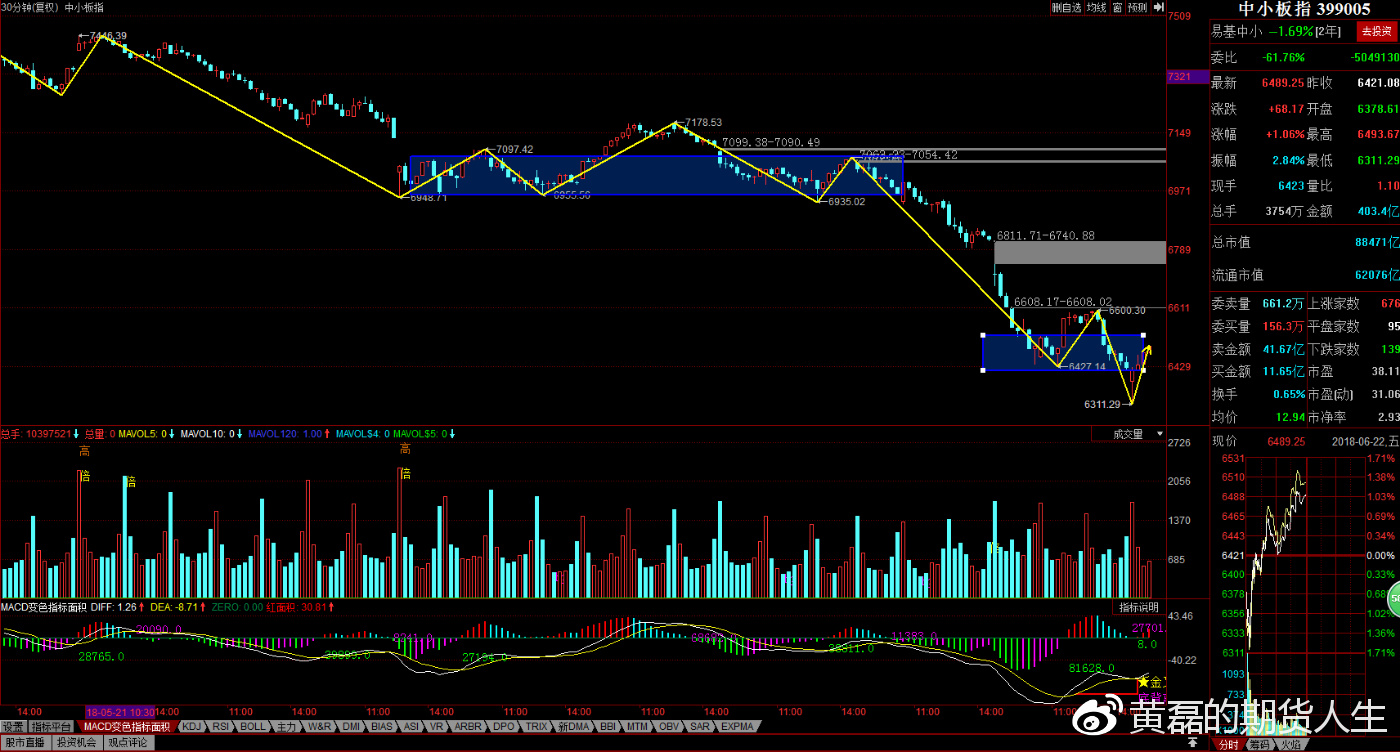Toggle the 均线 moving average display
The height and width of the screenshot is (752, 1400).
(x=1097, y=8)
